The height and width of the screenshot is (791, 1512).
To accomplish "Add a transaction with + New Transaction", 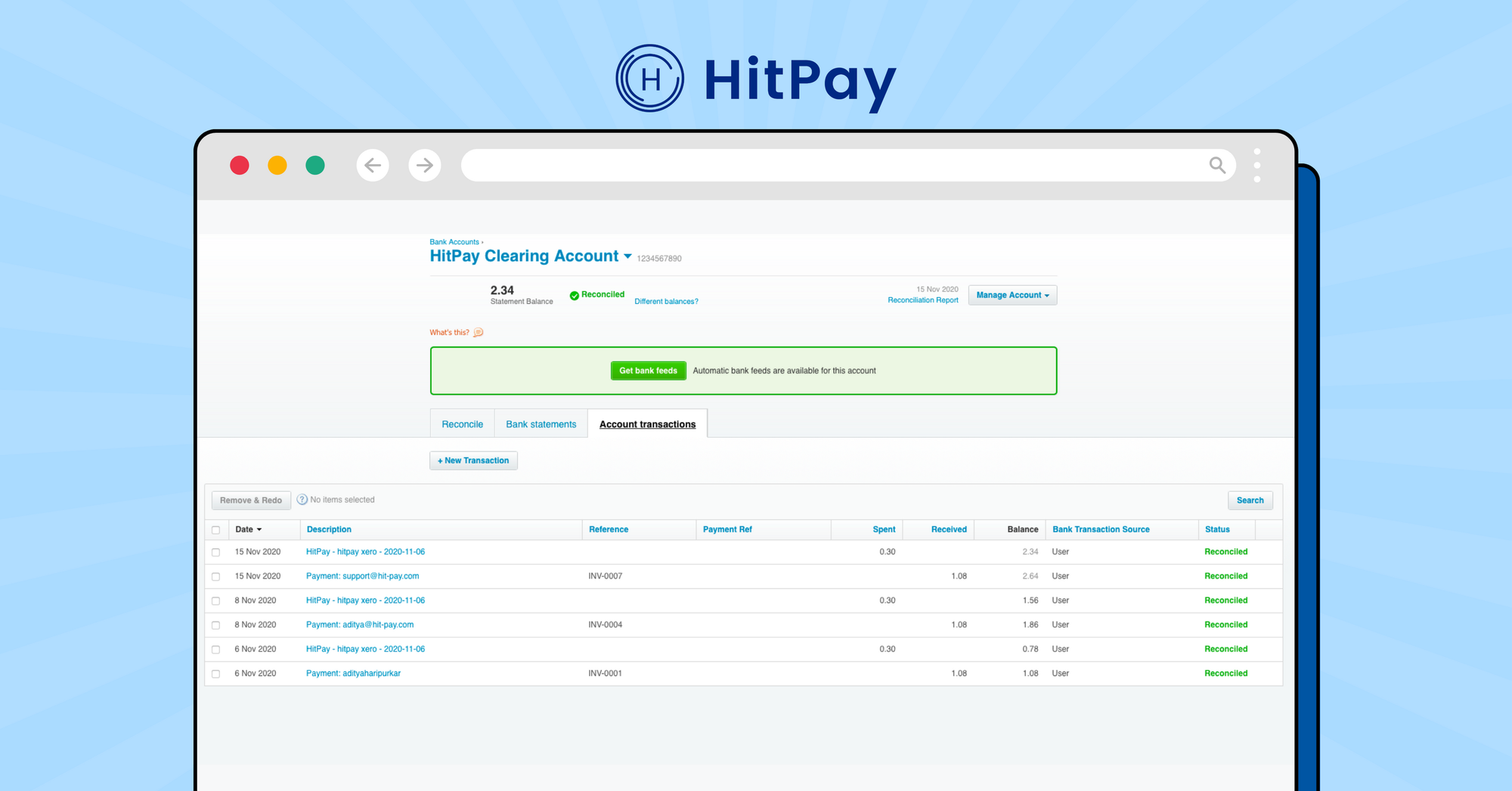I will 473,461.
